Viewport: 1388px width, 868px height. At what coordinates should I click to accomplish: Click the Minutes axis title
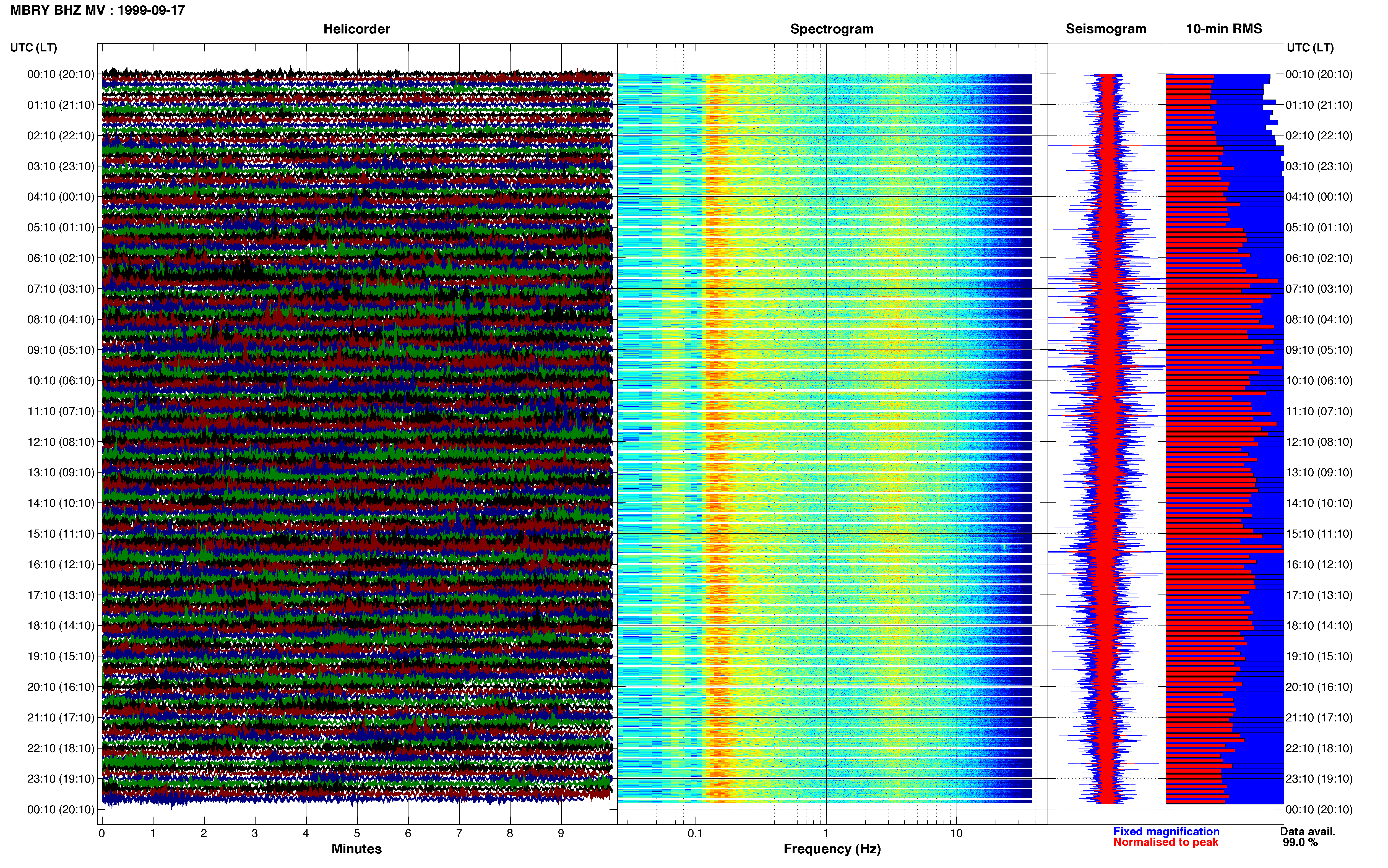pyautogui.click(x=356, y=849)
